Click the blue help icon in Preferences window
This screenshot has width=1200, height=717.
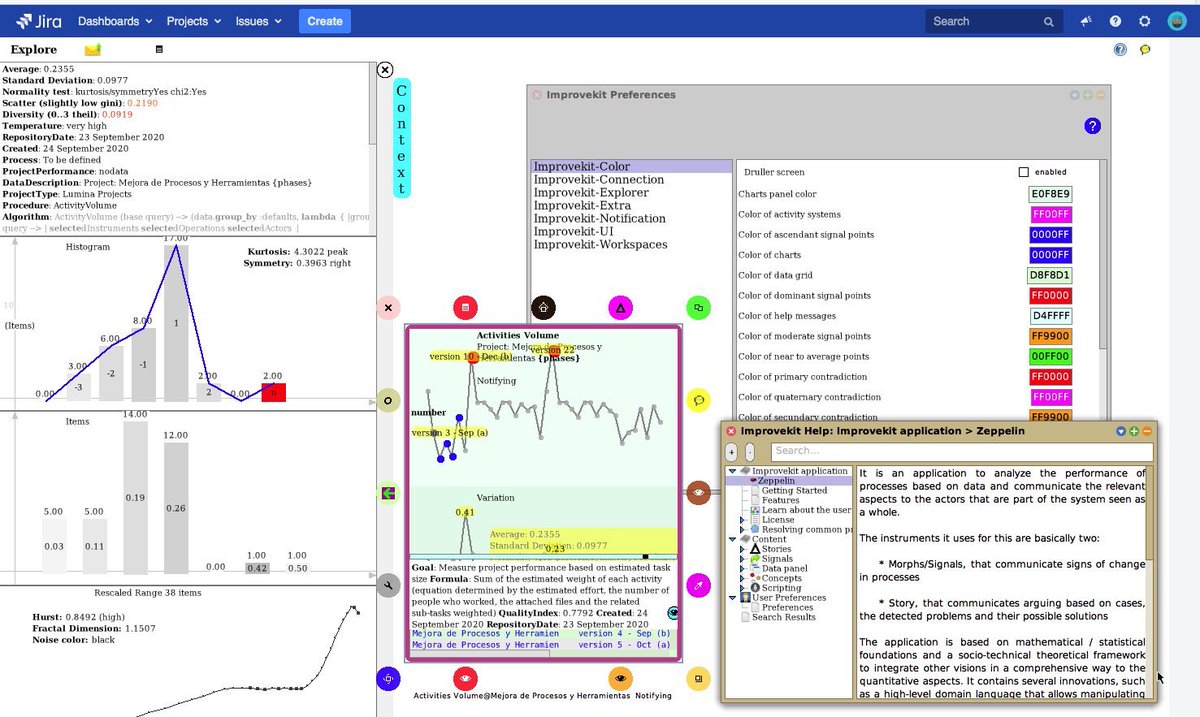click(x=1092, y=126)
